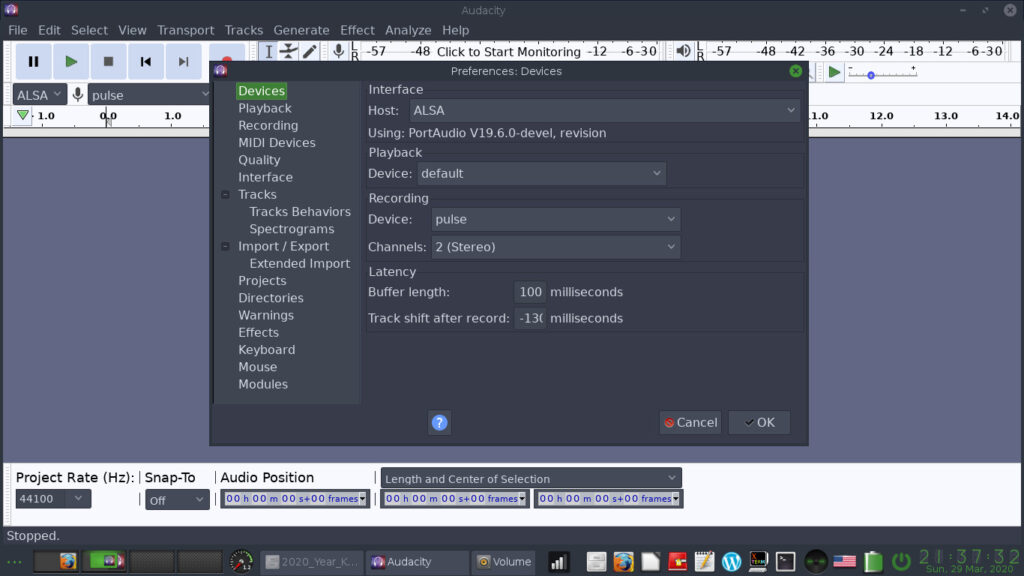Screen dimensions: 1024x576
Task: Select Modules preferences category
Action: (x=263, y=385)
